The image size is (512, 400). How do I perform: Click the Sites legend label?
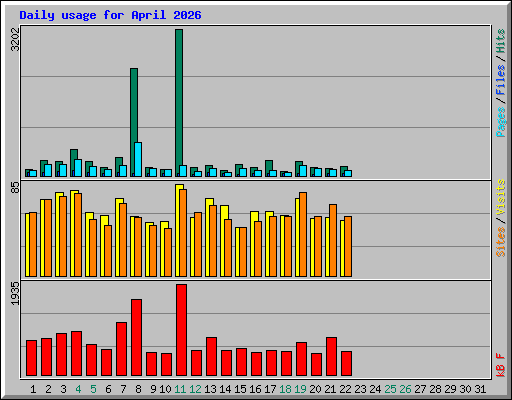(x=500, y=242)
